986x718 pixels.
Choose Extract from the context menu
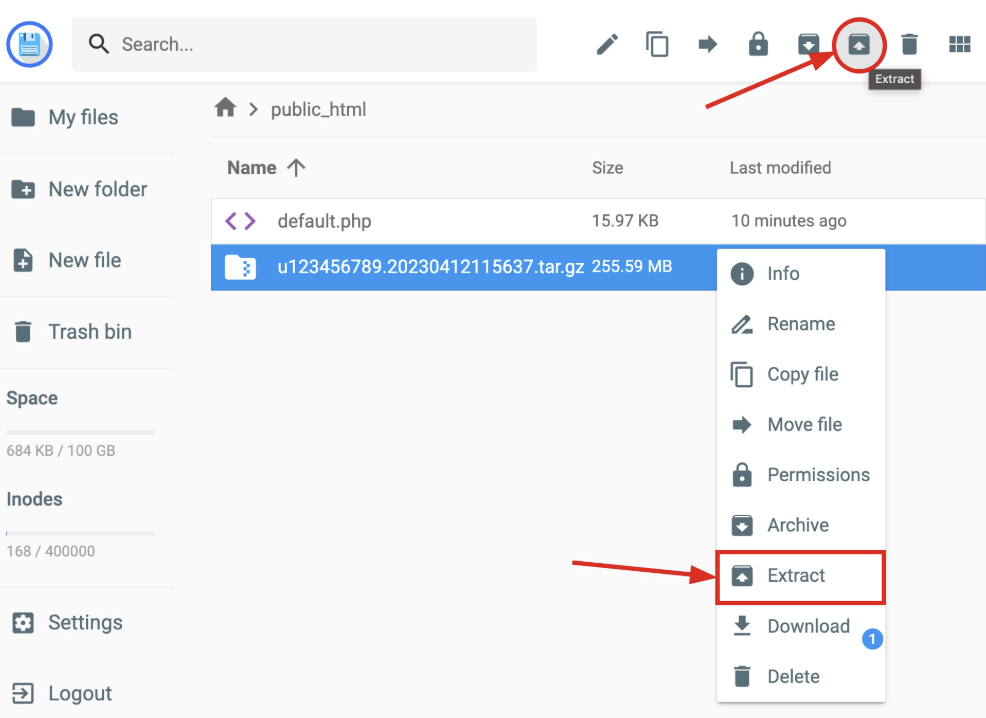tap(800, 577)
